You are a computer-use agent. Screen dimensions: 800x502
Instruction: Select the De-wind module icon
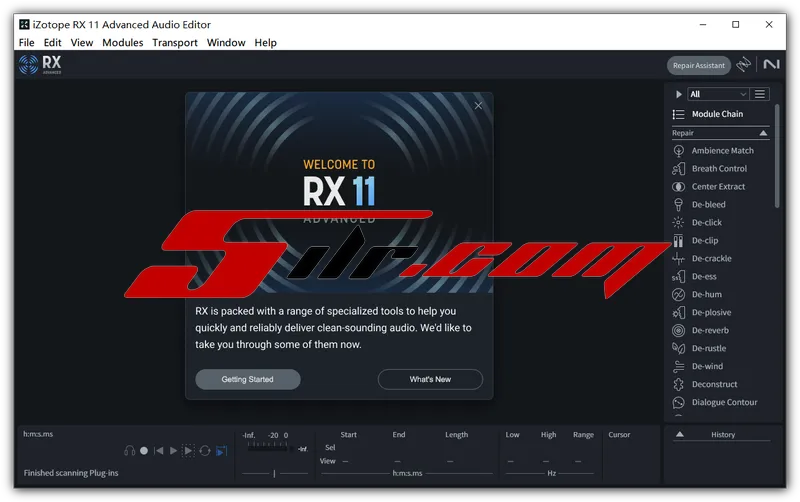tap(679, 366)
